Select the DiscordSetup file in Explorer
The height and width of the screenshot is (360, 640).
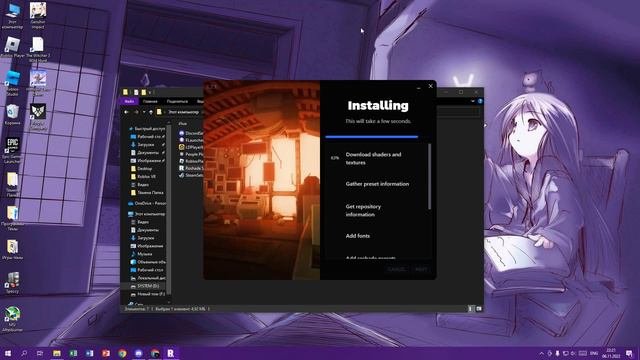pyautogui.click(x=191, y=133)
